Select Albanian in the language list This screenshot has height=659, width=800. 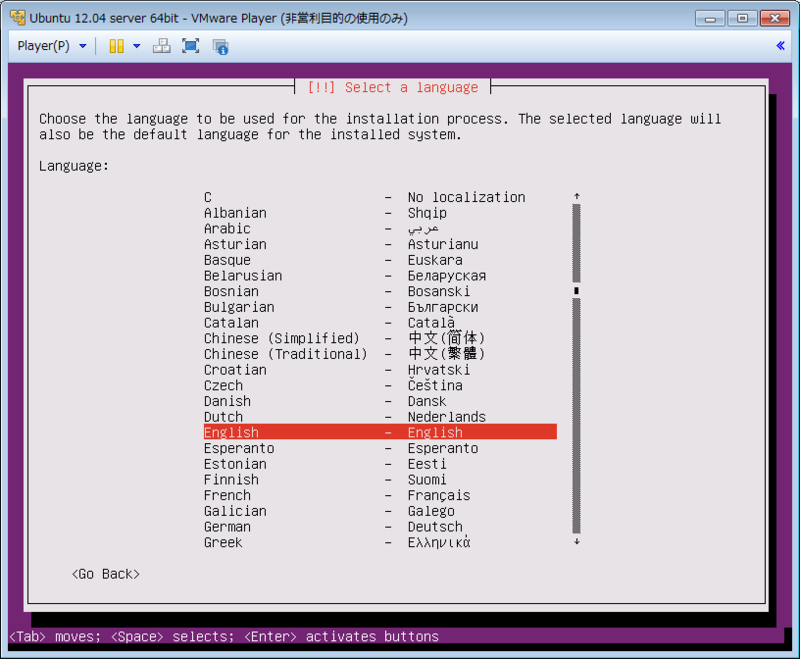[x=380, y=213]
